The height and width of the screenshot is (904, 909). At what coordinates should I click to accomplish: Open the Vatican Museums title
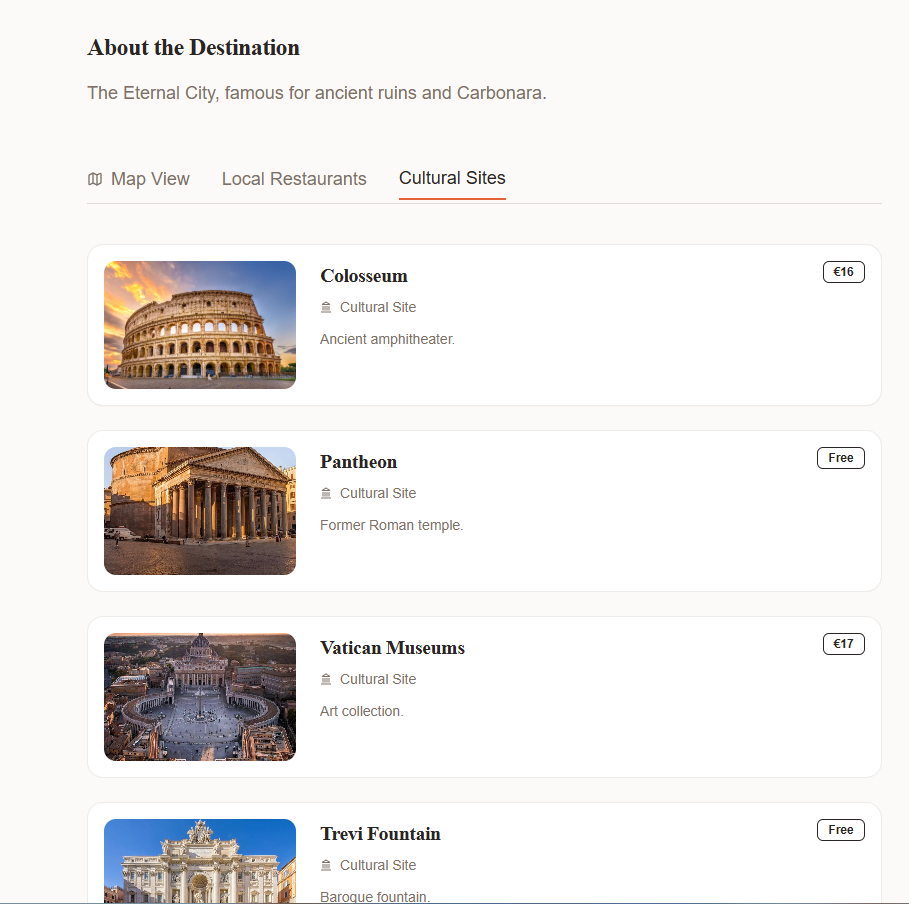[x=392, y=648]
